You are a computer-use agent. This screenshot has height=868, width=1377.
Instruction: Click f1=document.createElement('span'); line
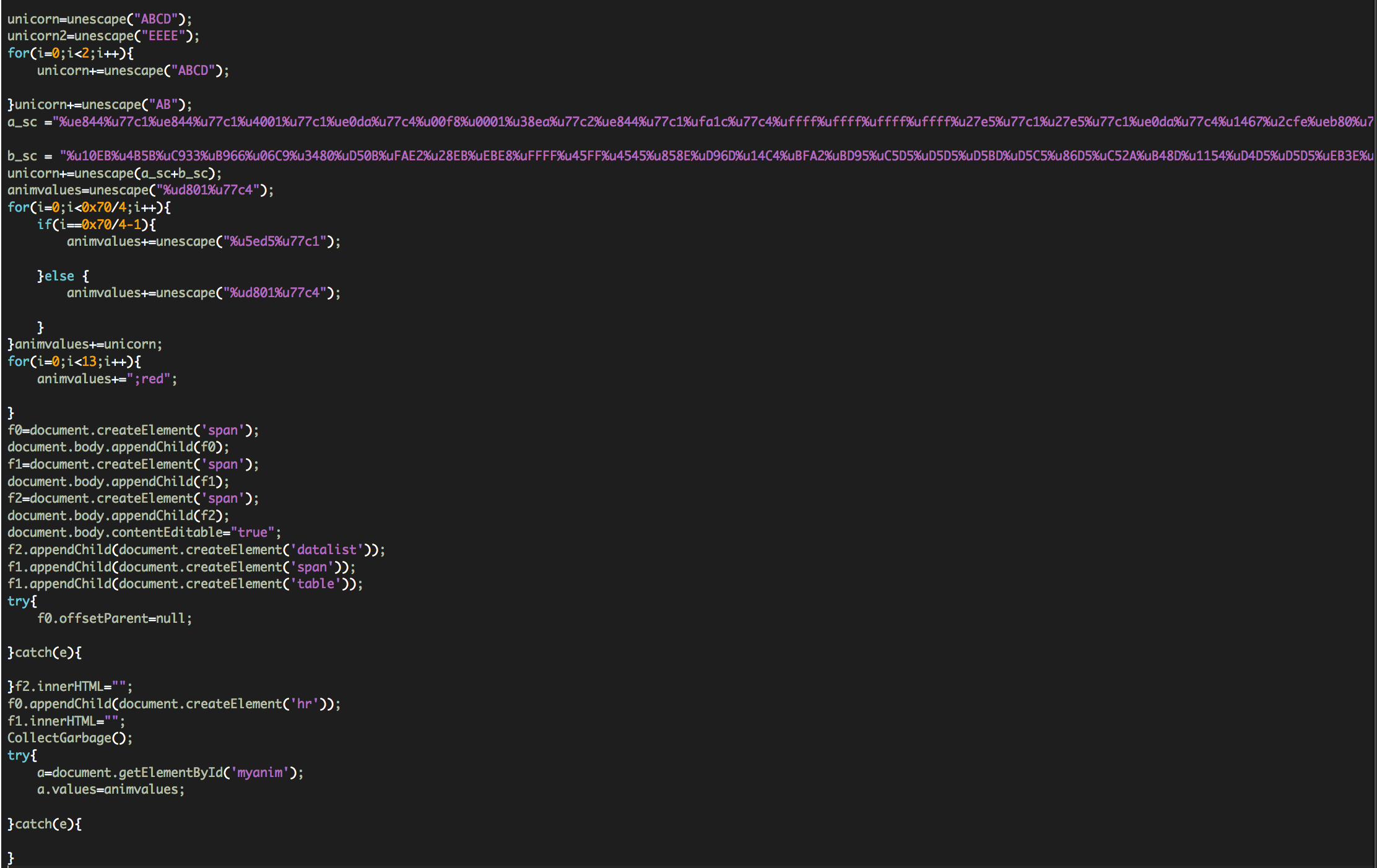click(x=133, y=464)
